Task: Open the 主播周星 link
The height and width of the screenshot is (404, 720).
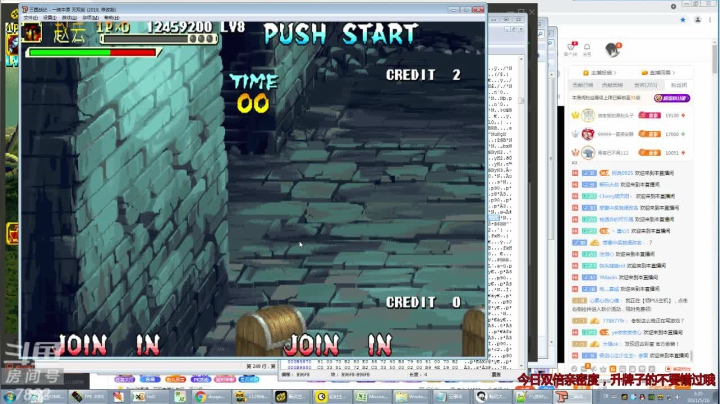Action: [x=658, y=73]
